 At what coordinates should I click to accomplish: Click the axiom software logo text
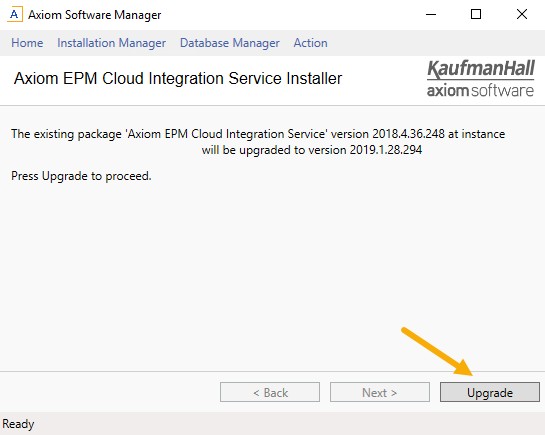point(480,90)
